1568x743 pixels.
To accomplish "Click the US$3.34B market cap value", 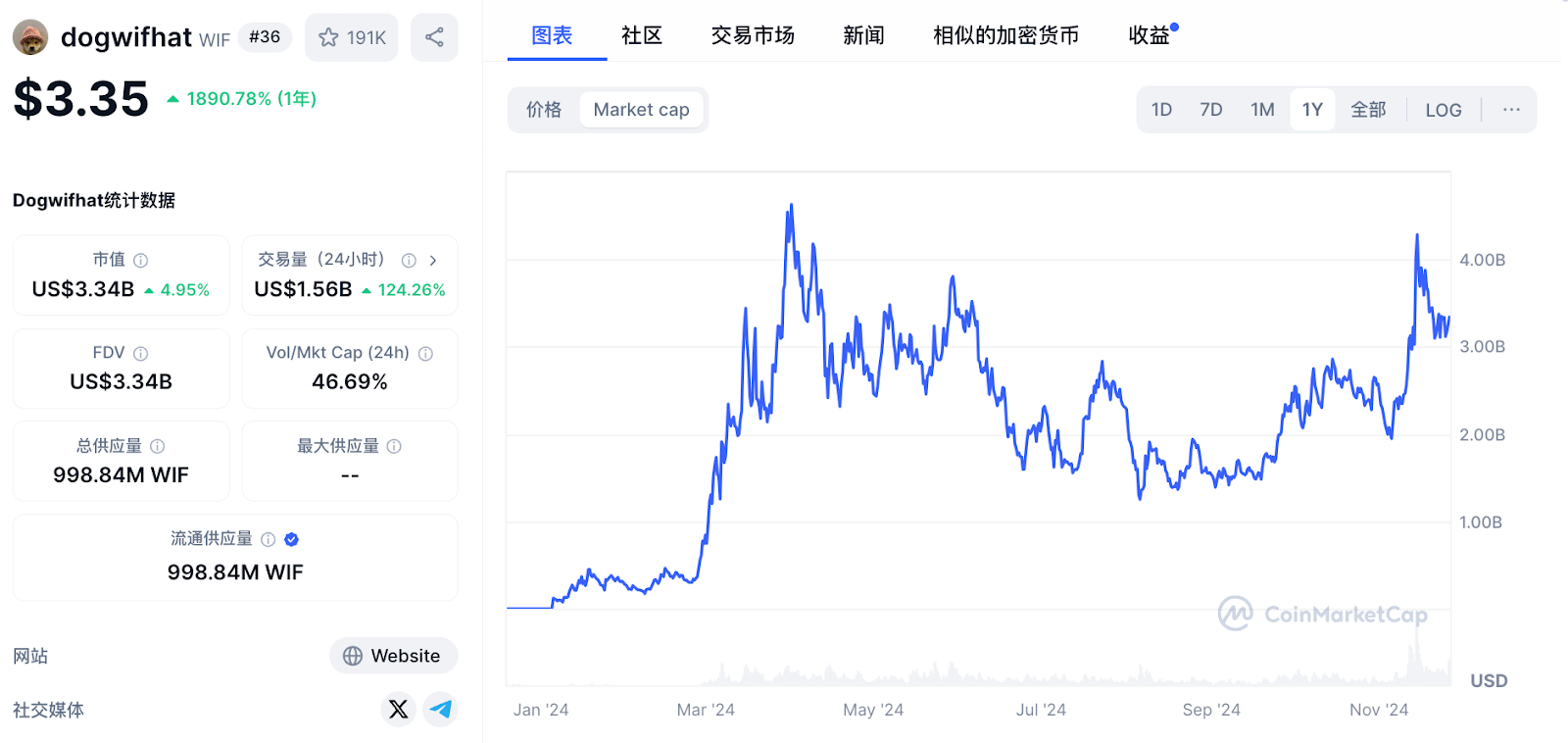I will coord(83,290).
